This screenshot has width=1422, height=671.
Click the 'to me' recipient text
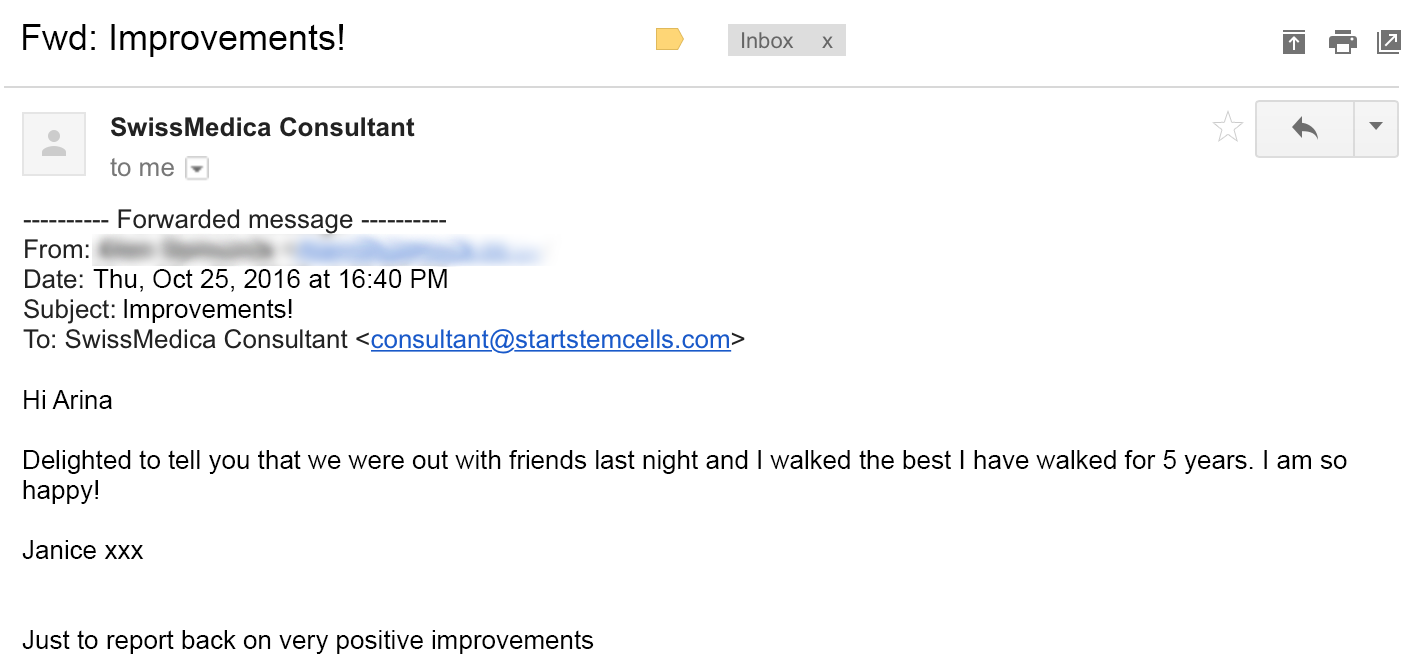(142, 168)
